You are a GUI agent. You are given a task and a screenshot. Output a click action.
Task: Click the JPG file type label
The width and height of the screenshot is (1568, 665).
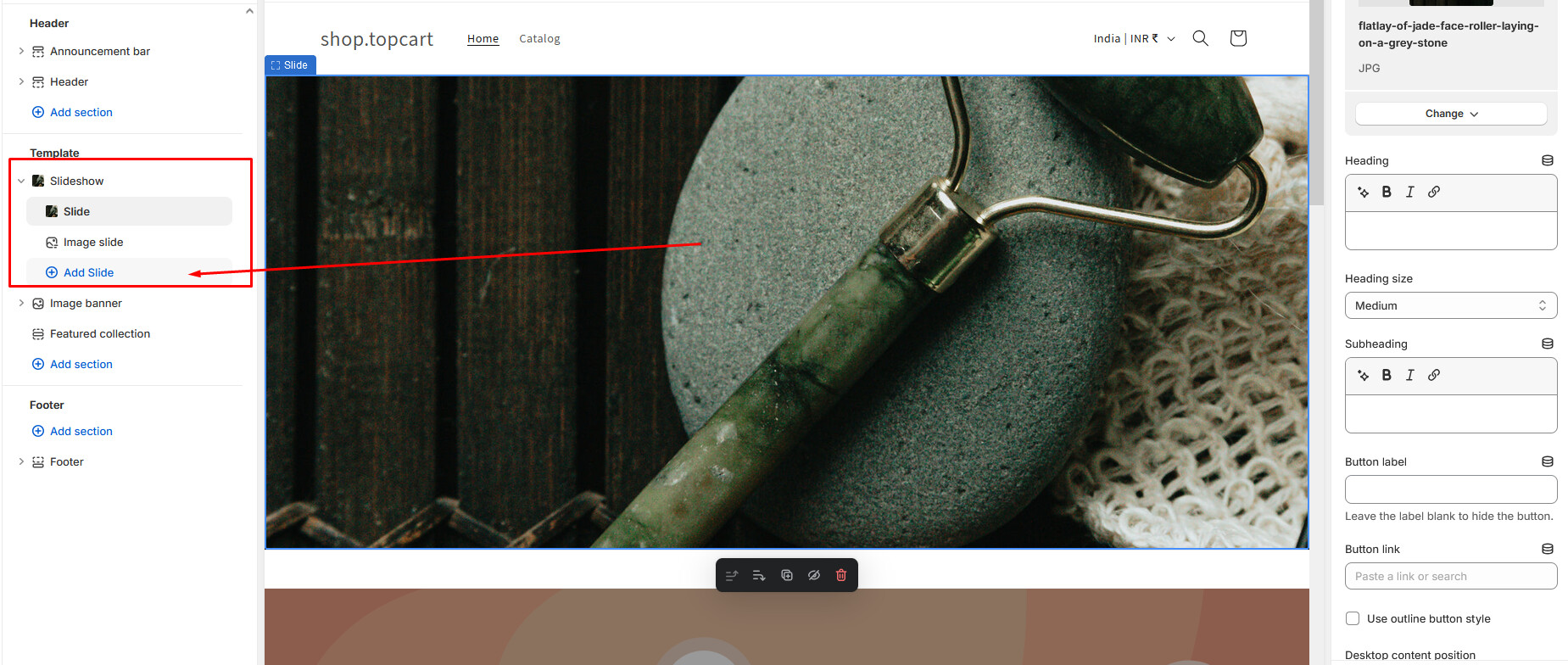1369,69
